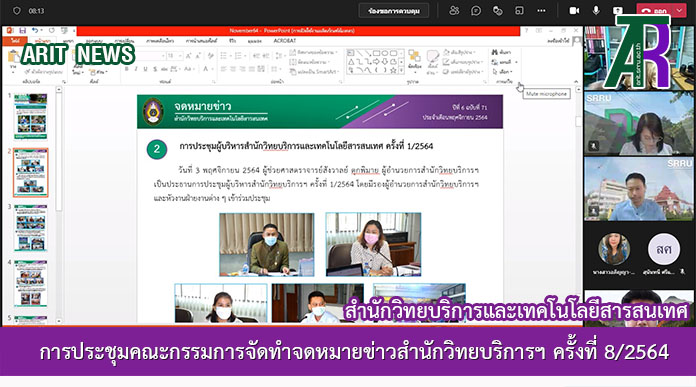The height and width of the screenshot is (387, 696).
Task: Click the Convert to SmartArt button
Action: (x=313, y=71)
